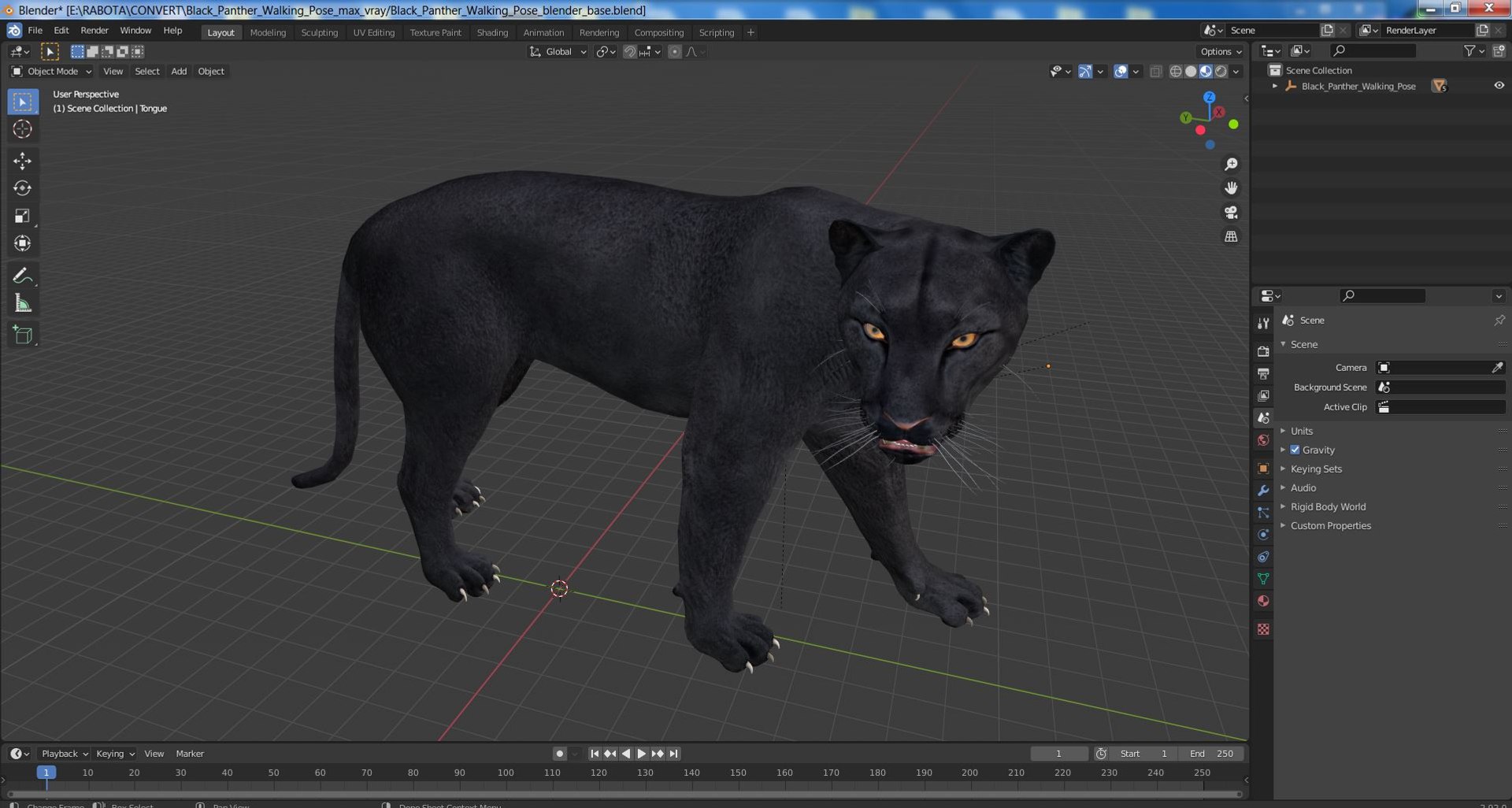Expand Black_Panther_Walking_Pose tree item
The height and width of the screenshot is (808, 1512).
(x=1275, y=86)
